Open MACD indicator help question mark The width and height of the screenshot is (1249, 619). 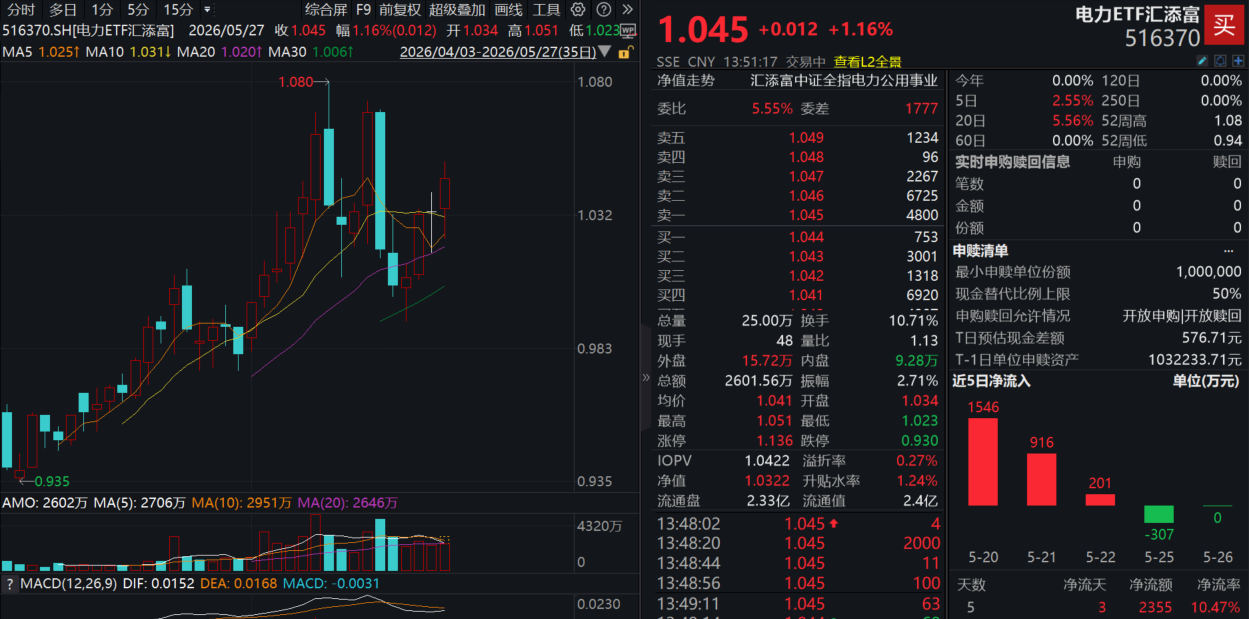9,583
